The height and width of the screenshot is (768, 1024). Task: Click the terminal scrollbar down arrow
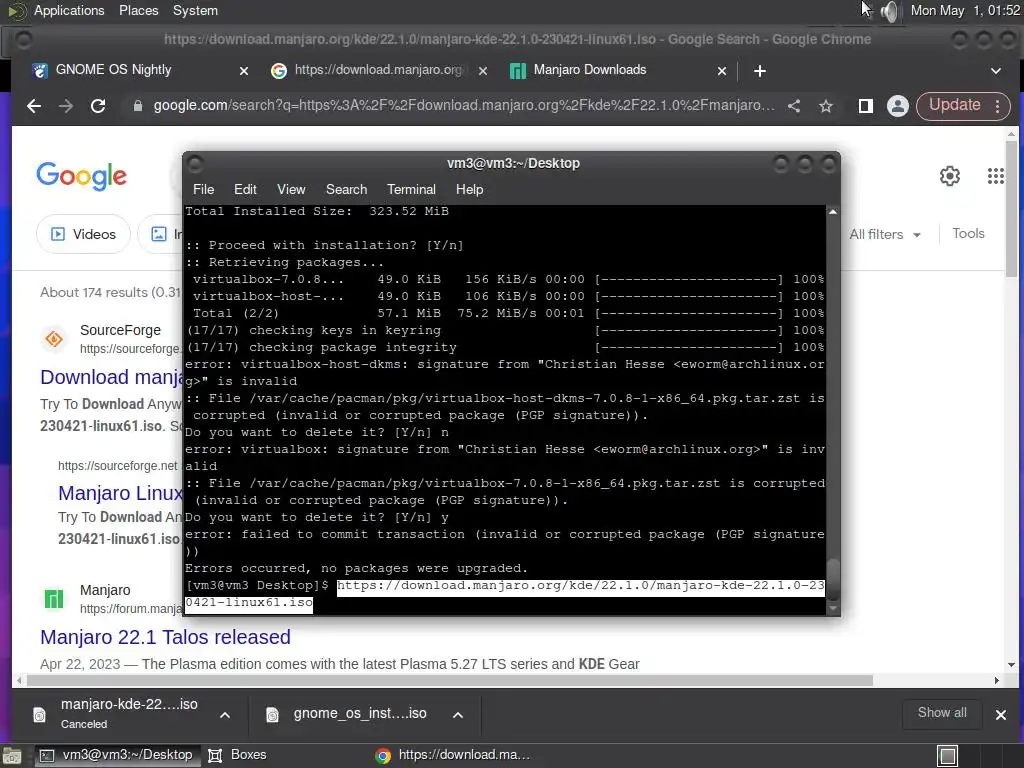833,608
